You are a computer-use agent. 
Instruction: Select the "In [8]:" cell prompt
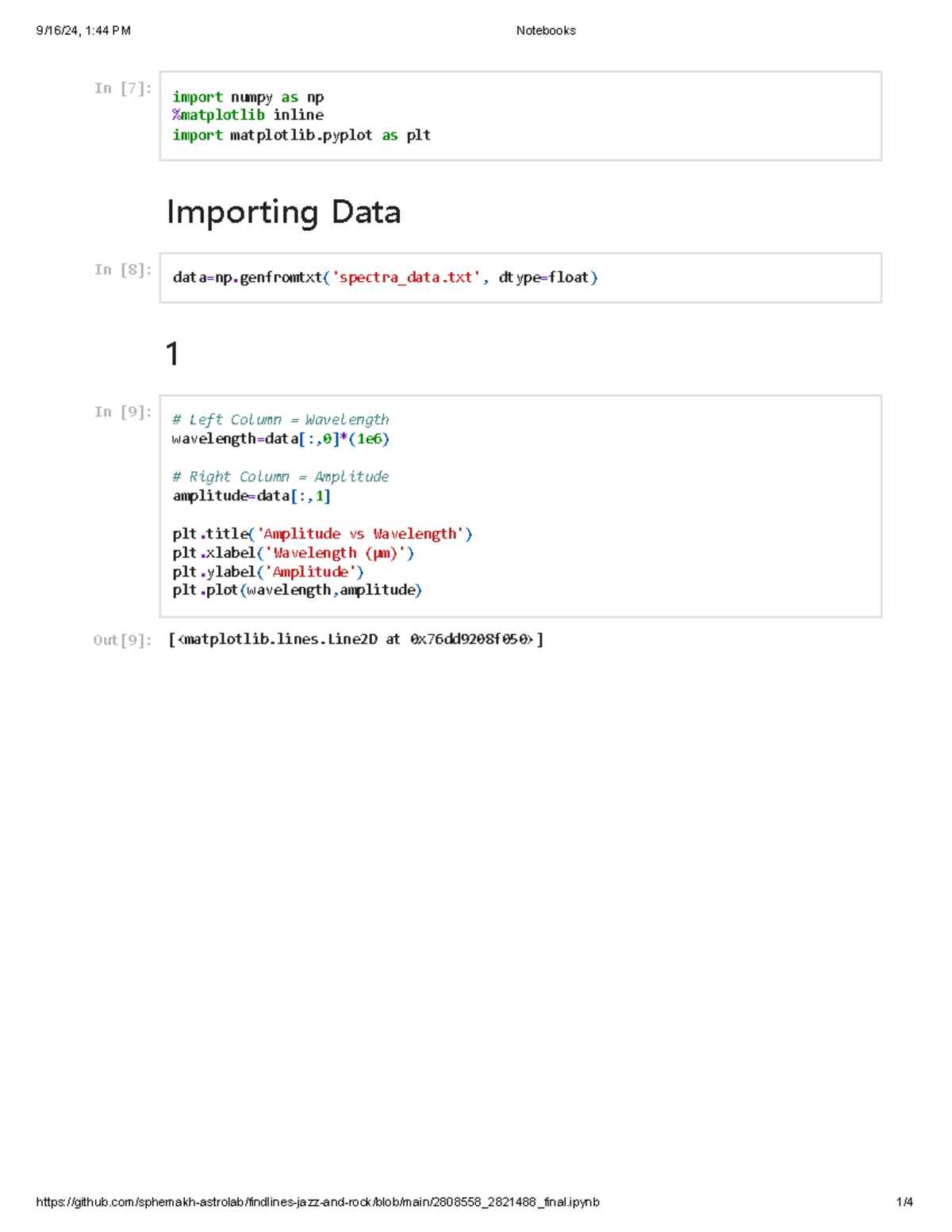click(x=123, y=270)
